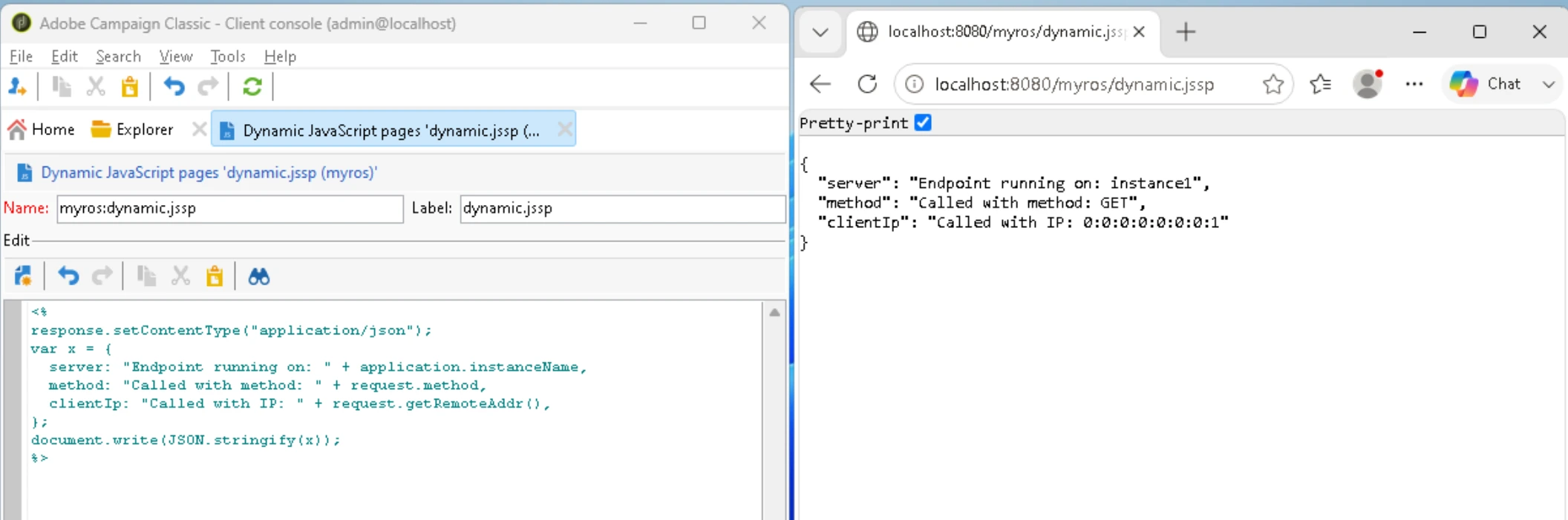Open the Edit menu
1568x520 pixels.
[65, 56]
